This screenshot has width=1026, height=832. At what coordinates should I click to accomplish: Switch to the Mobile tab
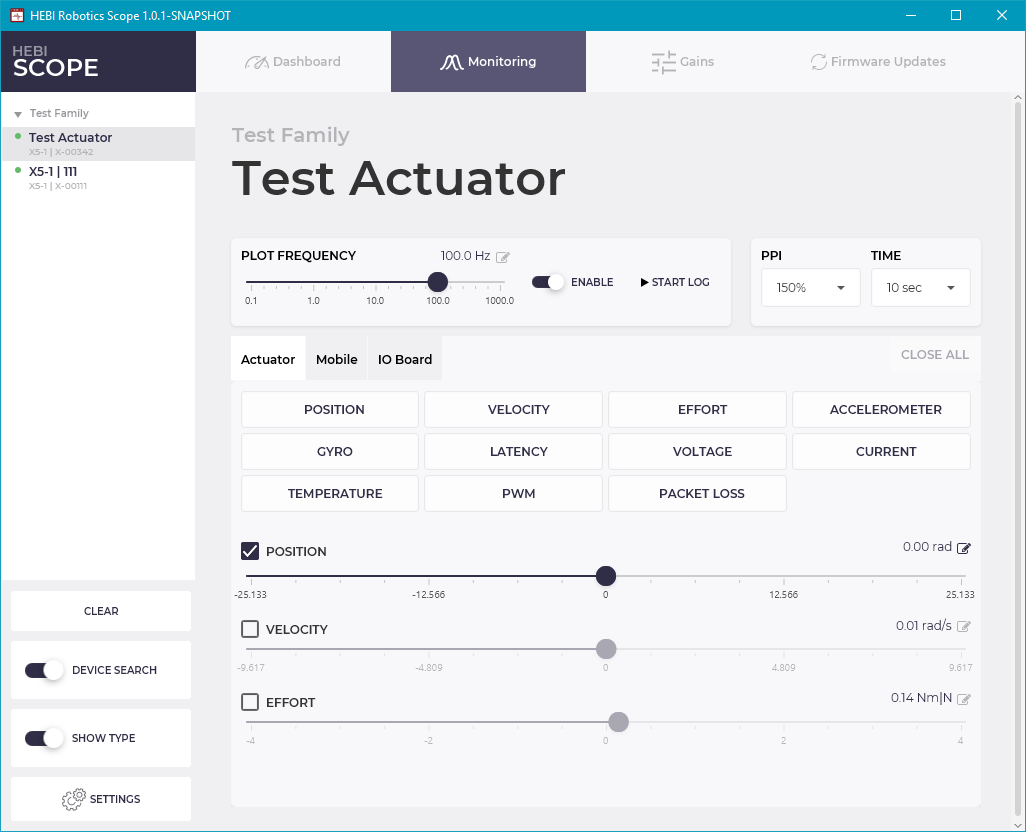(336, 358)
